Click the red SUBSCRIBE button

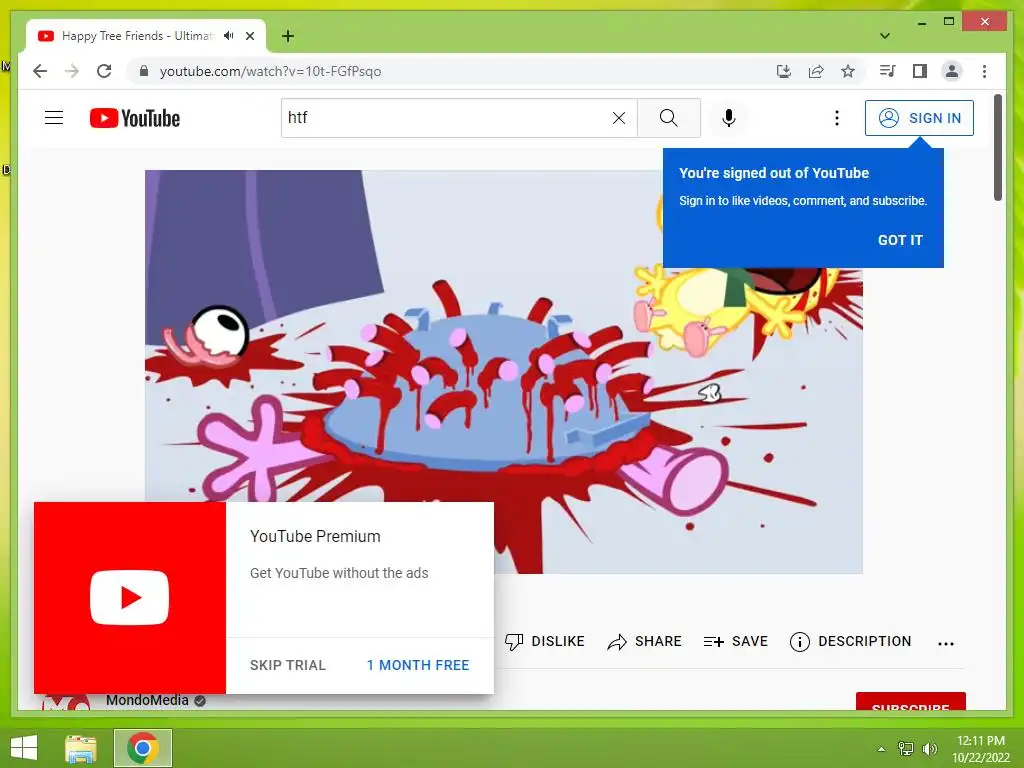tap(910, 702)
